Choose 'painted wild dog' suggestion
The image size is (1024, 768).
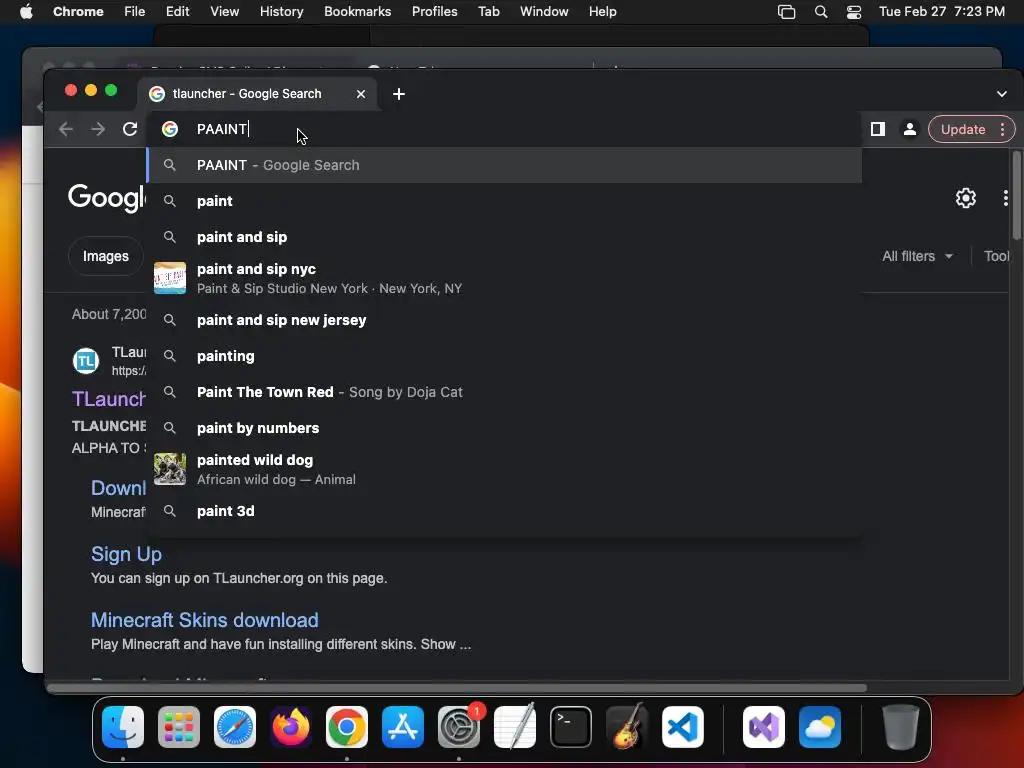click(x=504, y=469)
